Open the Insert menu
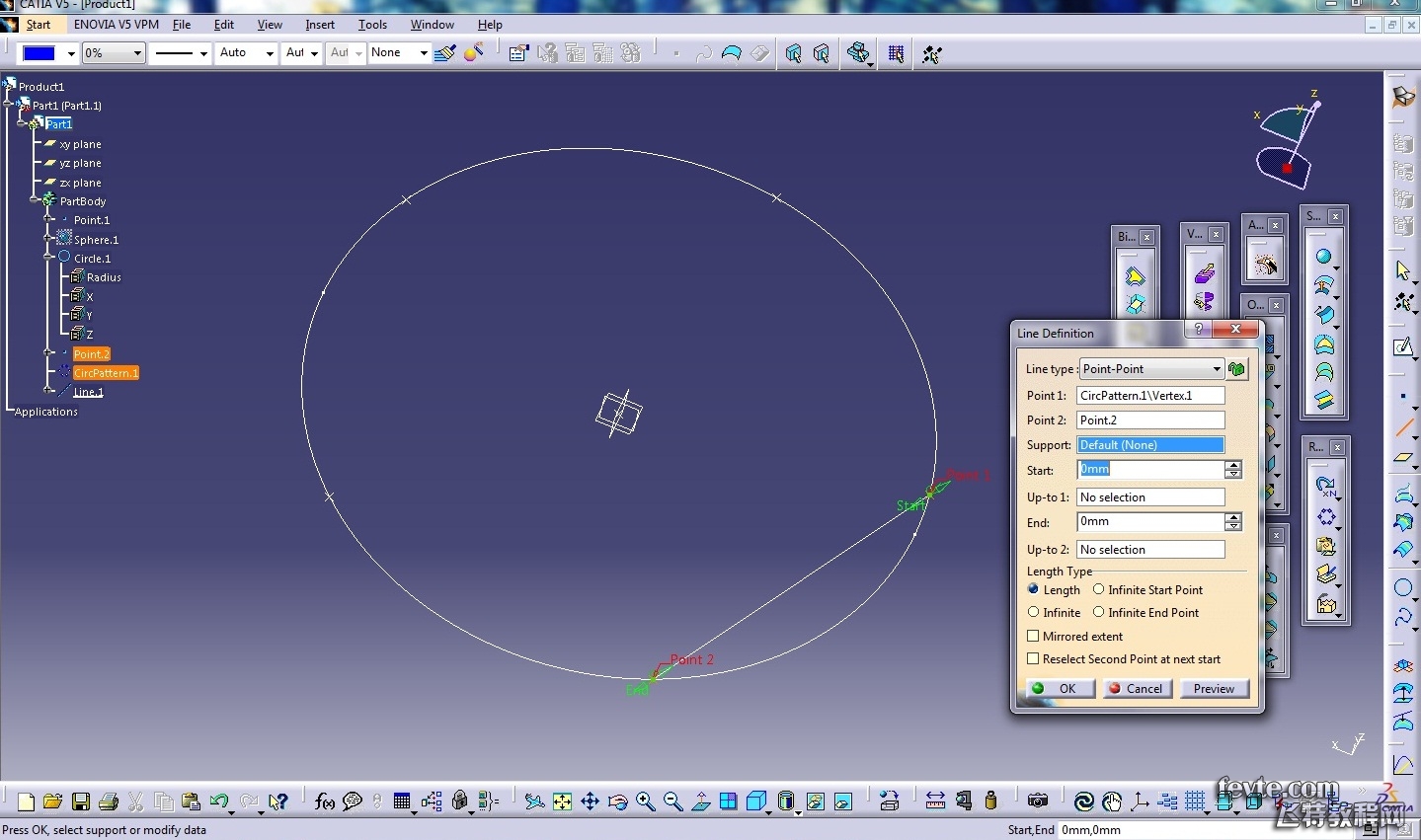 pos(320,25)
